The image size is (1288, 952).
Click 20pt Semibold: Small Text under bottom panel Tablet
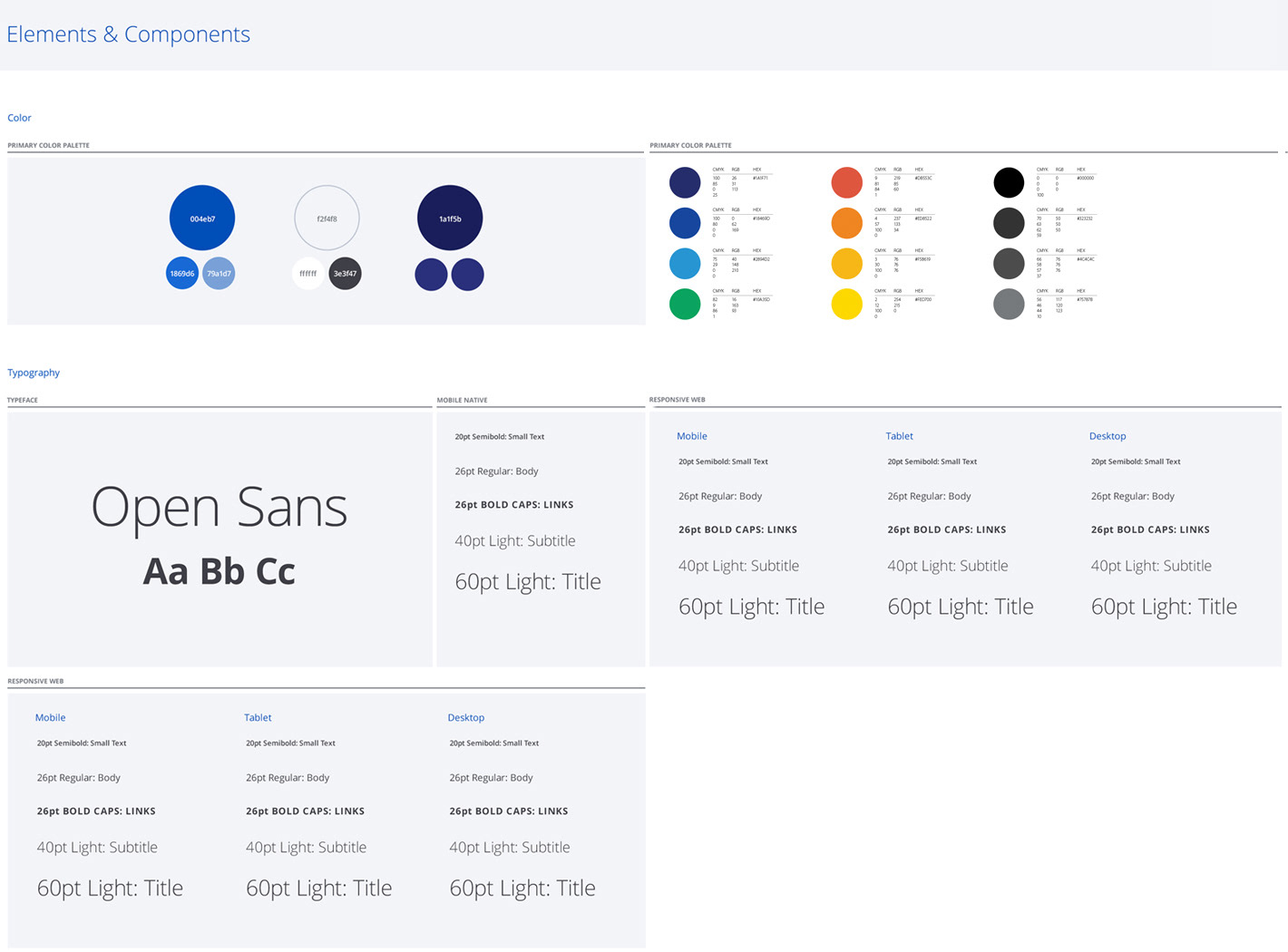pos(290,743)
